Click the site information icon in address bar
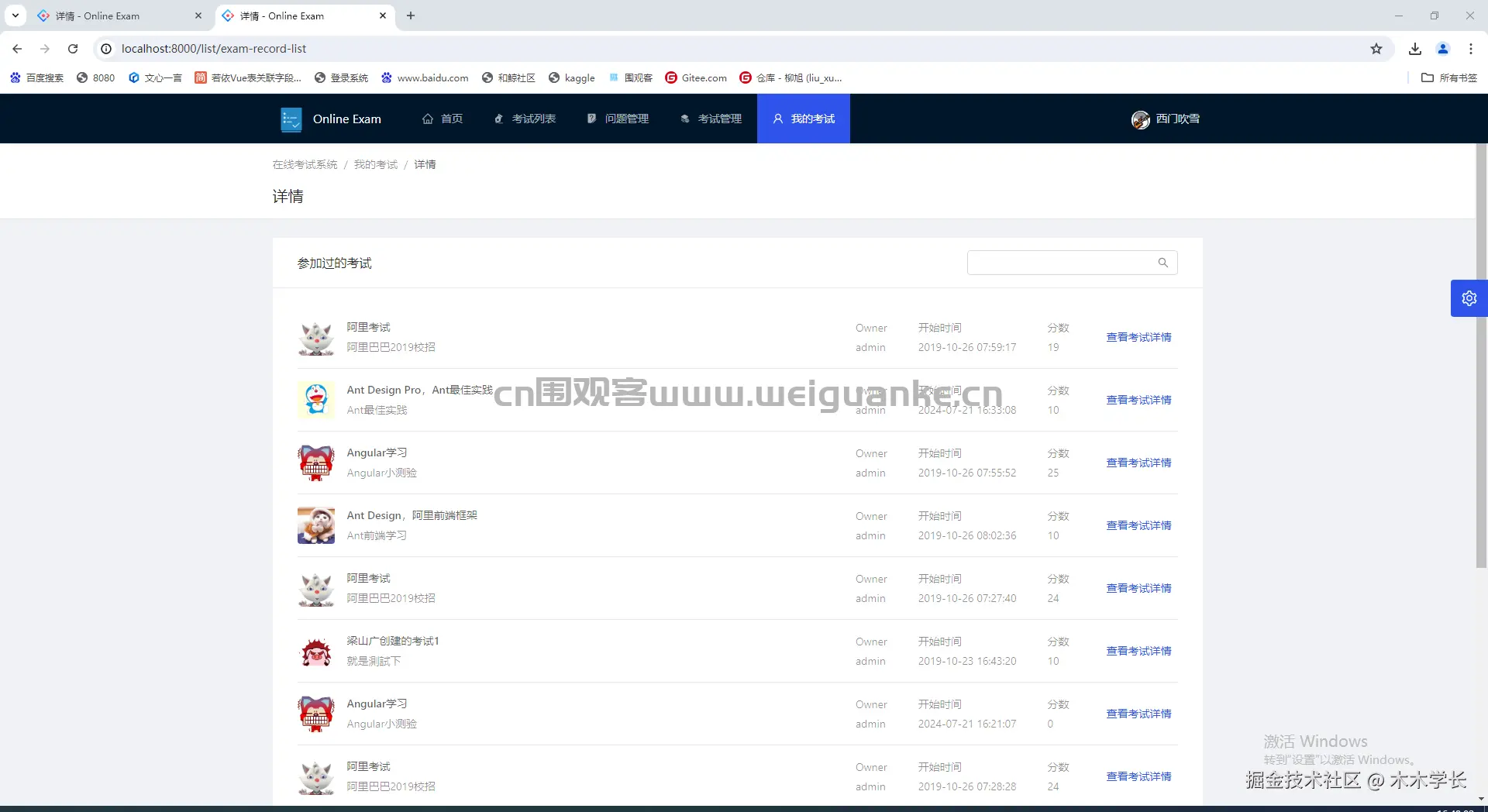The height and width of the screenshot is (812, 1488). [106, 49]
